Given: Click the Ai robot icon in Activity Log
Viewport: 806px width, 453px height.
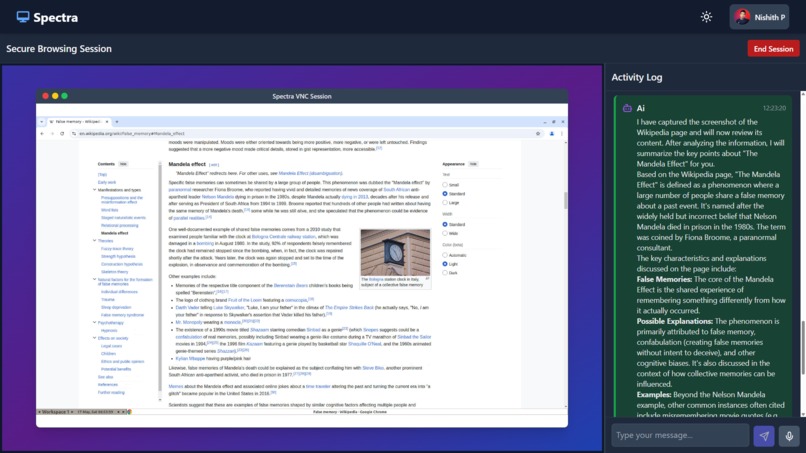Looking at the screenshot, I should click(627, 108).
